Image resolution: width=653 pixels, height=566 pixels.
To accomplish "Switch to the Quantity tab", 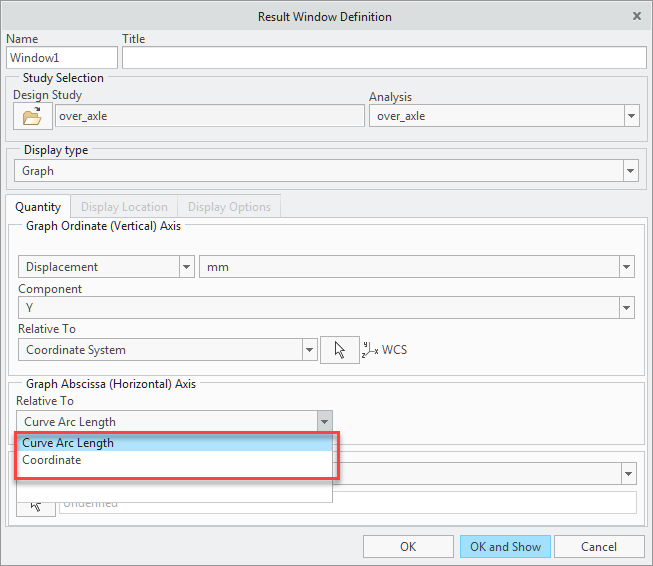I will click(x=38, y=207).
